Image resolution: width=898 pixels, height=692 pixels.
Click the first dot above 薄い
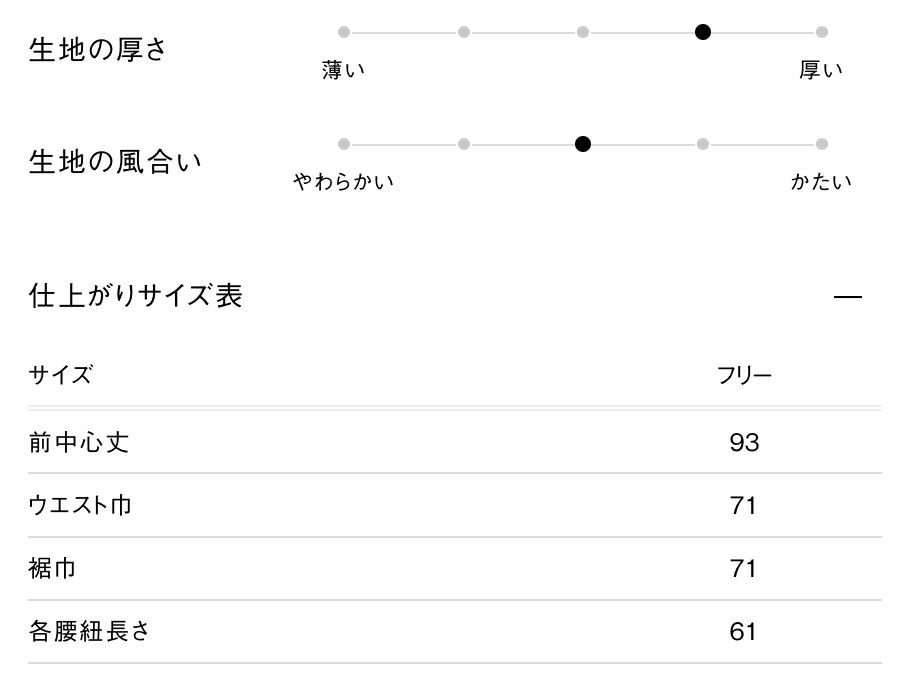344,32
